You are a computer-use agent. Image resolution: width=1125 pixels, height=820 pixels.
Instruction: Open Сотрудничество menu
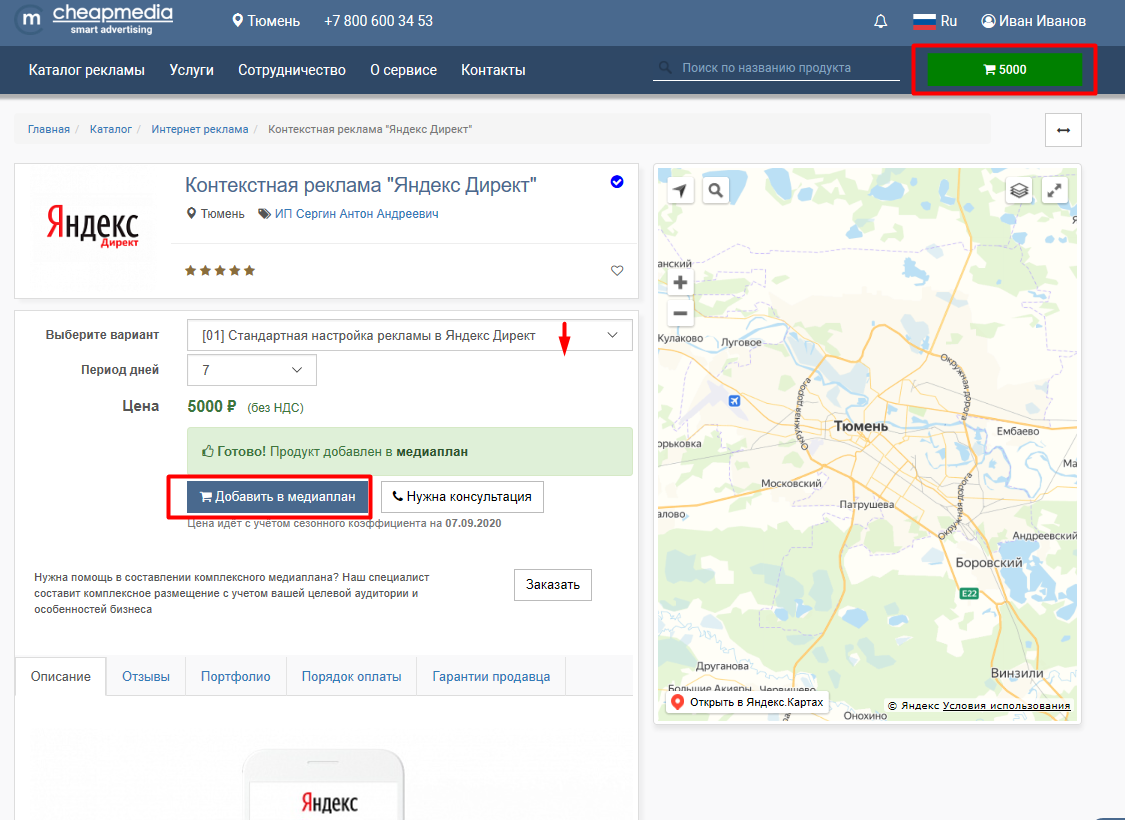(x=292, y=70)
